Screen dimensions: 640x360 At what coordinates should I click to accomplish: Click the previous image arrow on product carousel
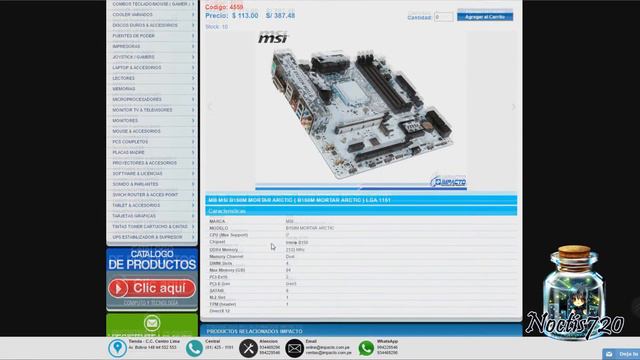[x=210, y=107]
